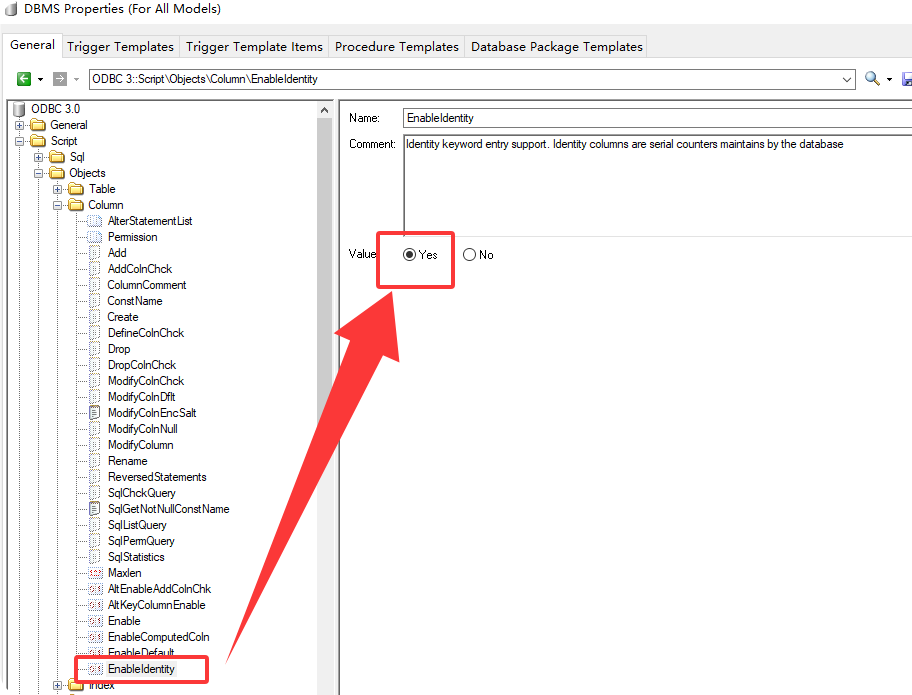Expand the Table folder node

click(58, 189)
